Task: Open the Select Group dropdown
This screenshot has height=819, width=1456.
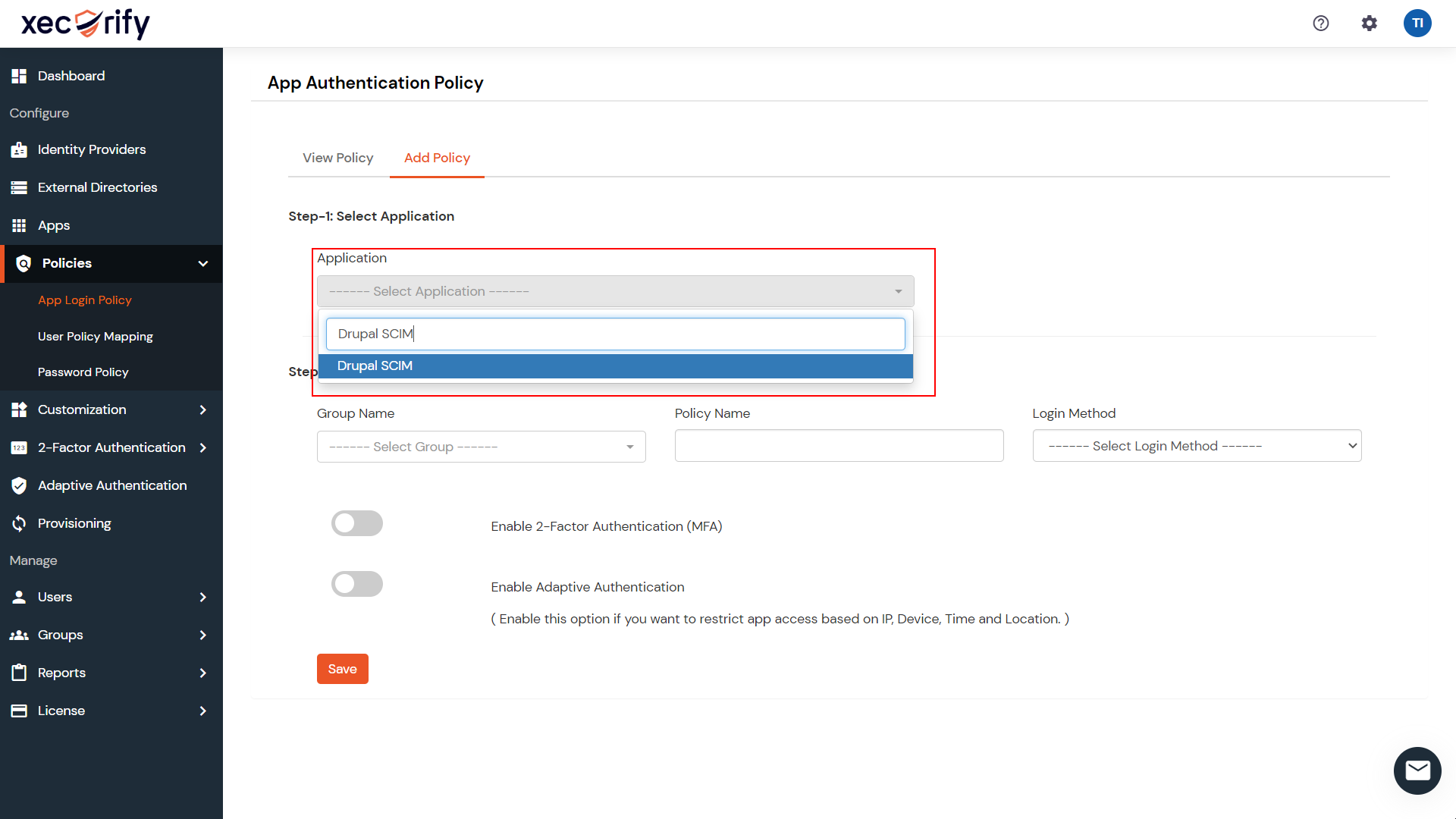Action: coord(481,447)
